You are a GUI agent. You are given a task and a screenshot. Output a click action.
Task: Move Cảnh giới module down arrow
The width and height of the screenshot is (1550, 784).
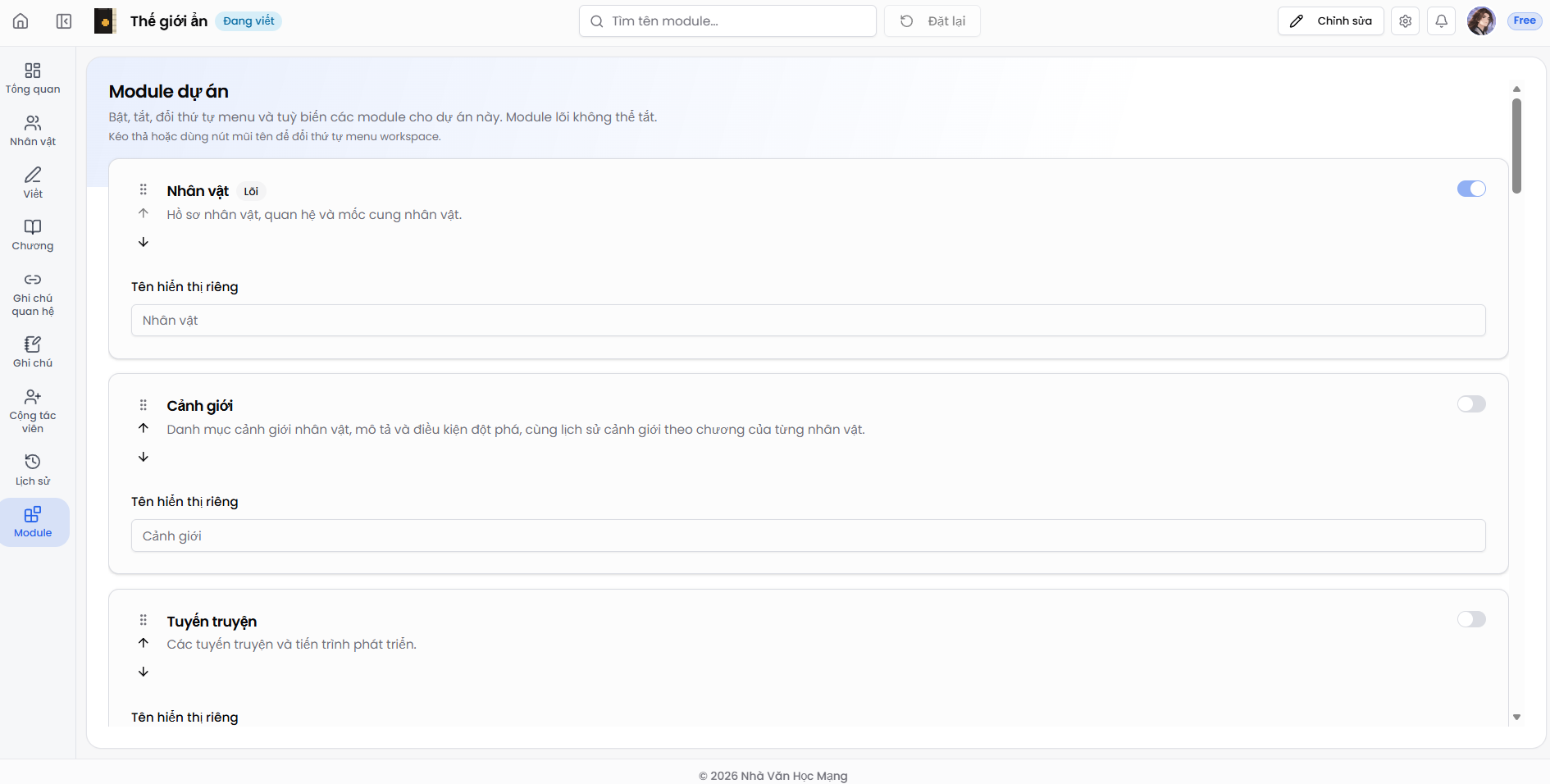(144, 457)
